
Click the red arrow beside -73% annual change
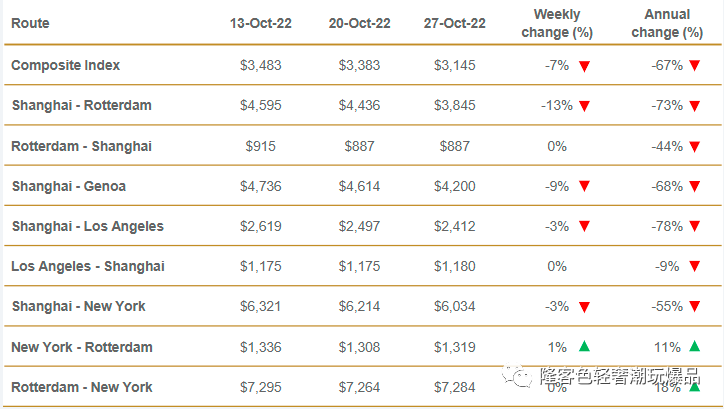click(x=694, y=107)
